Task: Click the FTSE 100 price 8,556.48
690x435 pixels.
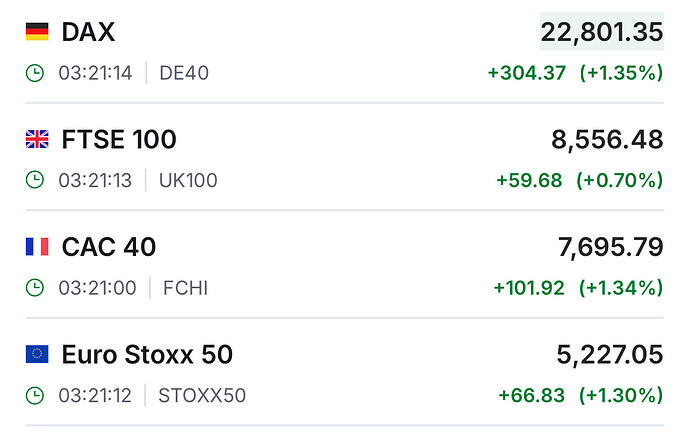Action: (x=607, y=139)
